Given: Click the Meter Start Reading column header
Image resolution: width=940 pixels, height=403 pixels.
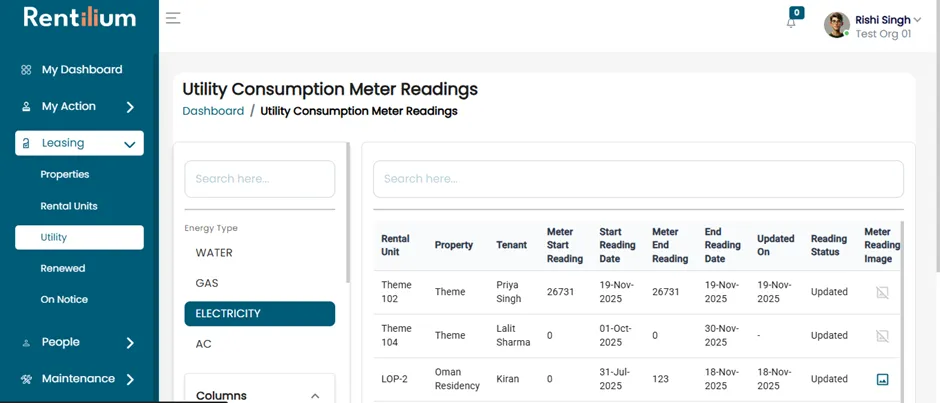Looking at the screenshot, I should (565, 245).
